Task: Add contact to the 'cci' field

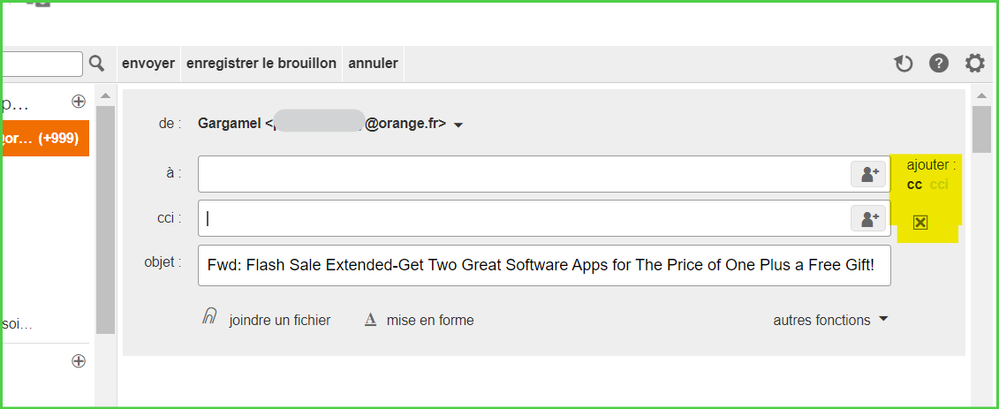Action: click(868, 219)
